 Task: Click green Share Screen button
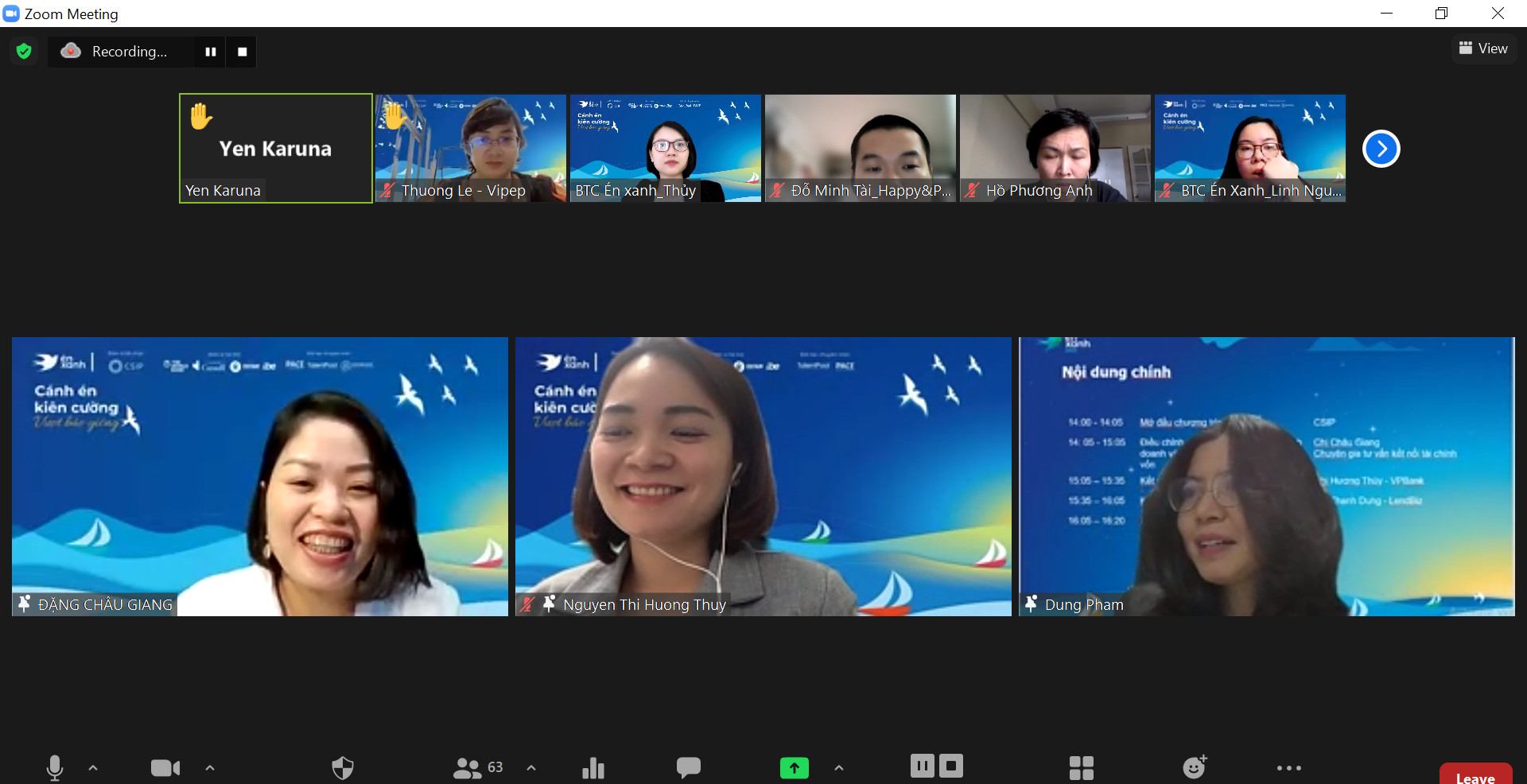795,767
